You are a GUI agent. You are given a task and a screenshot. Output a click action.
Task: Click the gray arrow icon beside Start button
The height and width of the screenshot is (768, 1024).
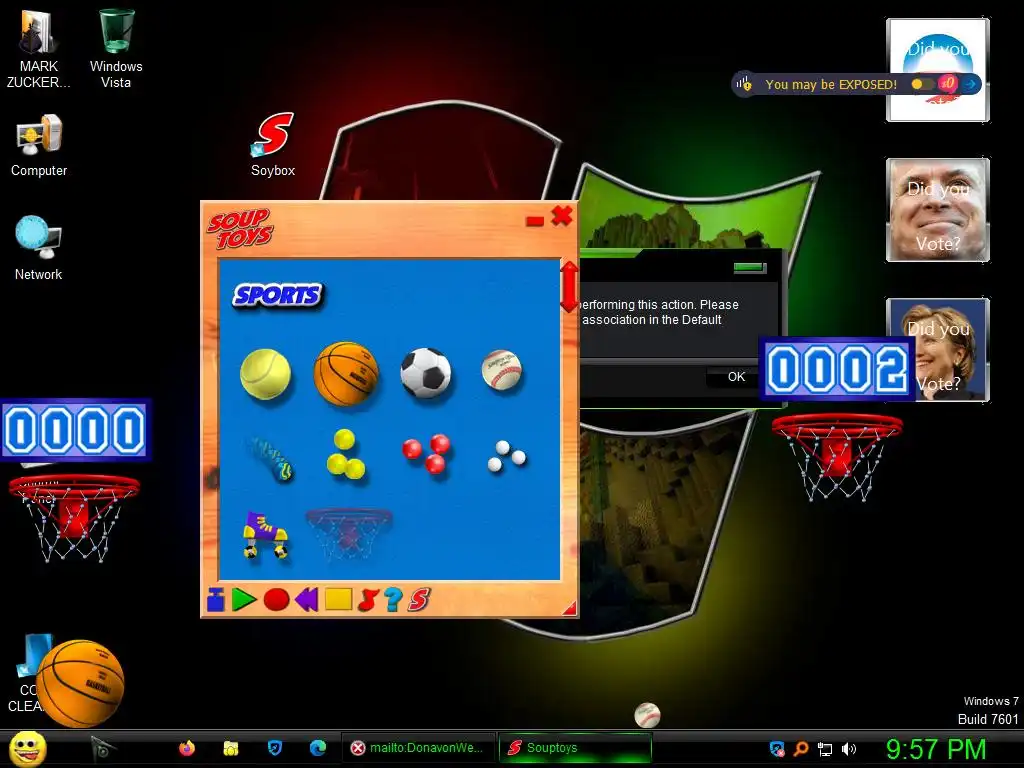(x=102, y=748)
